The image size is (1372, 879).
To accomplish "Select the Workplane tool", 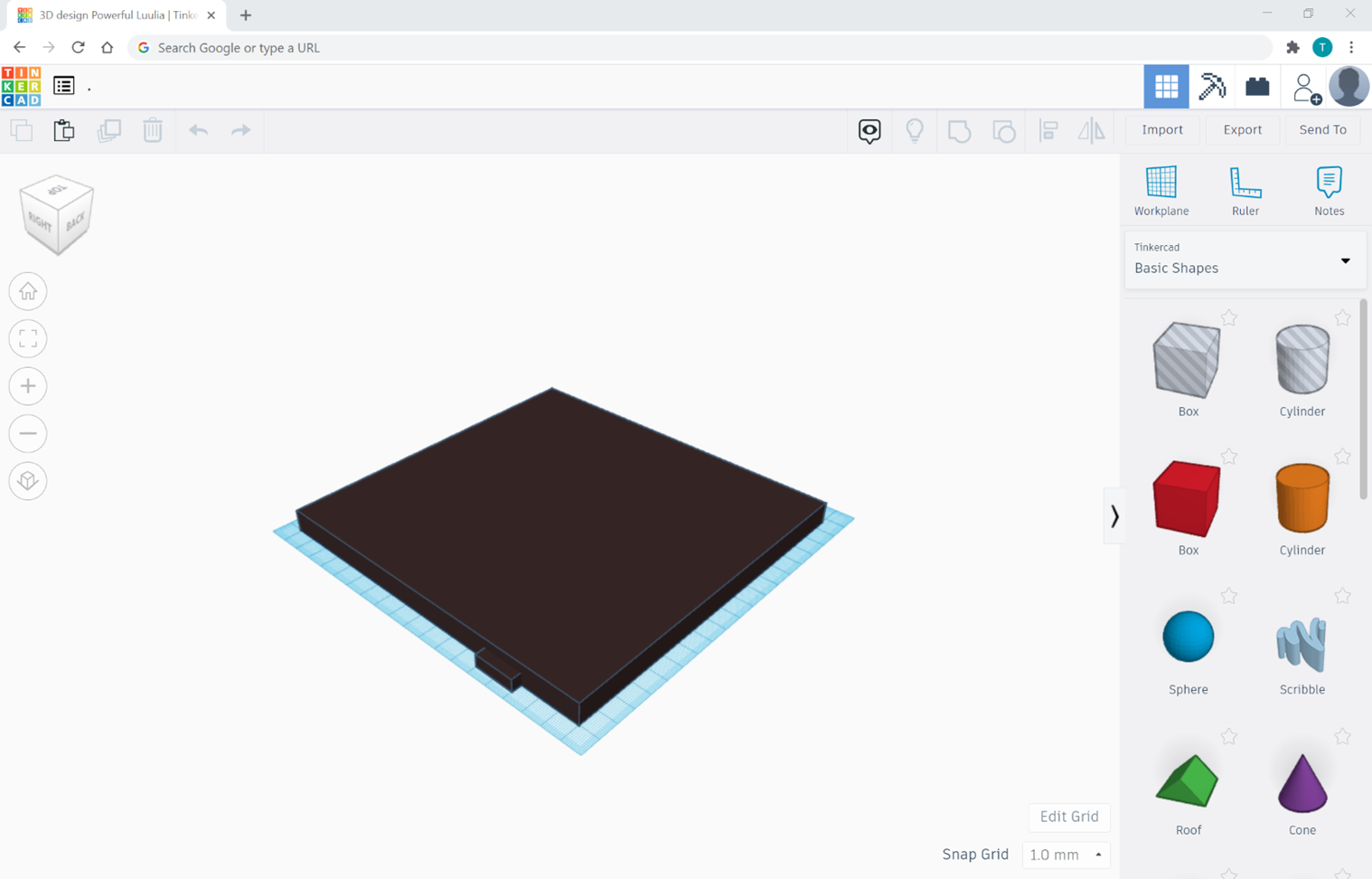I will coord(1161,191).
